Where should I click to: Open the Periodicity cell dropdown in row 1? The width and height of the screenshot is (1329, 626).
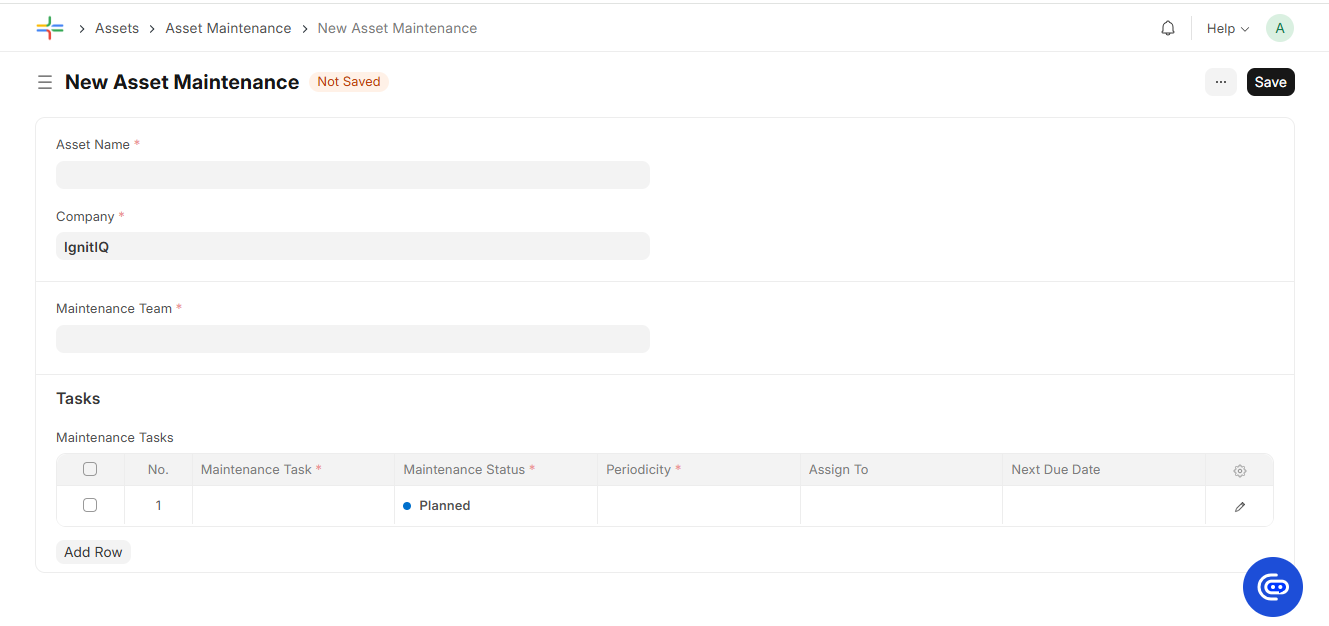pos(699,506)
